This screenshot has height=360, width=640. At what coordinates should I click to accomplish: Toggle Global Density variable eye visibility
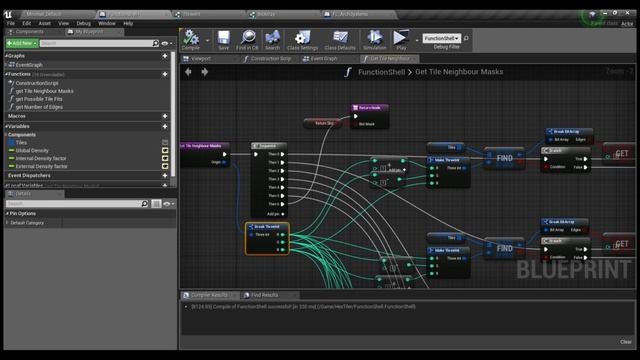tap(165, 150)
